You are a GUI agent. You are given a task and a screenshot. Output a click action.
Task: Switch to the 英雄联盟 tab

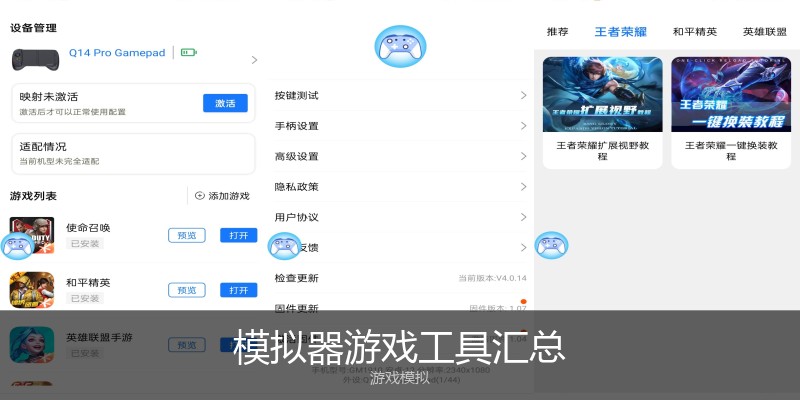pyautogui.click(x=765, y=32)
